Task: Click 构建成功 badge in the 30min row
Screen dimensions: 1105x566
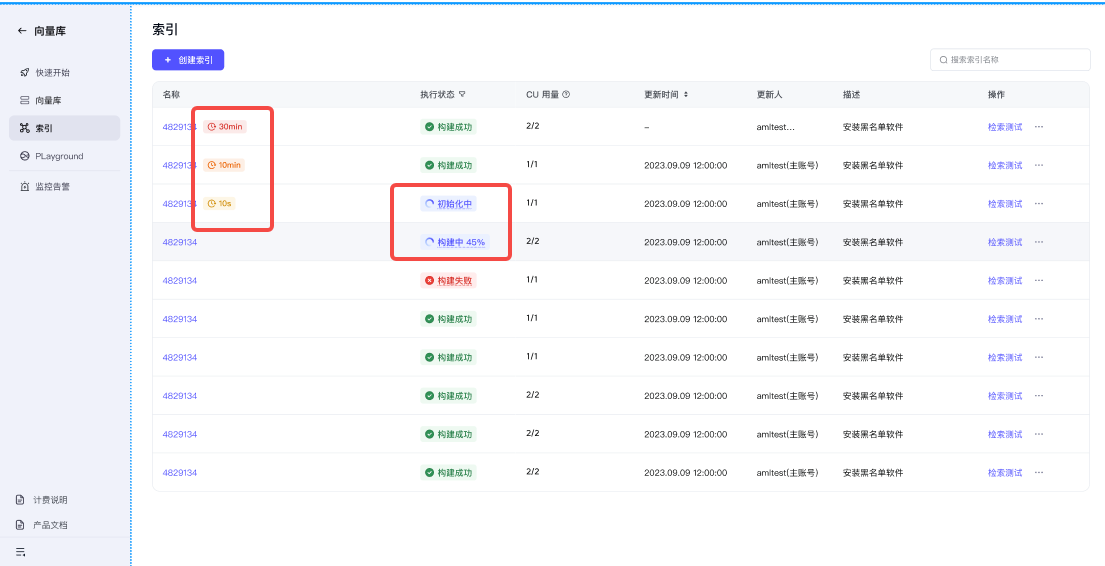Action: 448,127
